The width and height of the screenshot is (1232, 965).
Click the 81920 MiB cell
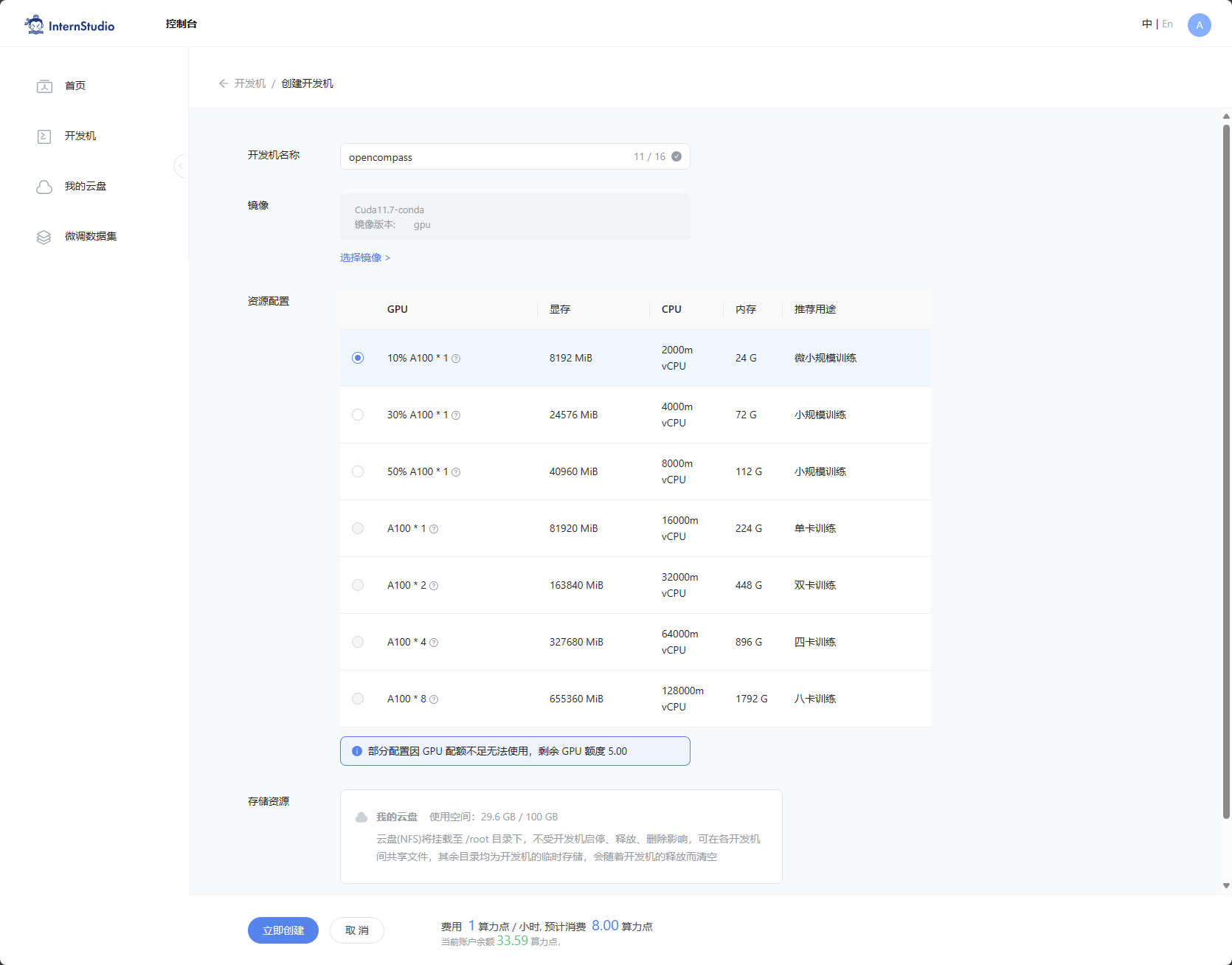coord(574,528)
